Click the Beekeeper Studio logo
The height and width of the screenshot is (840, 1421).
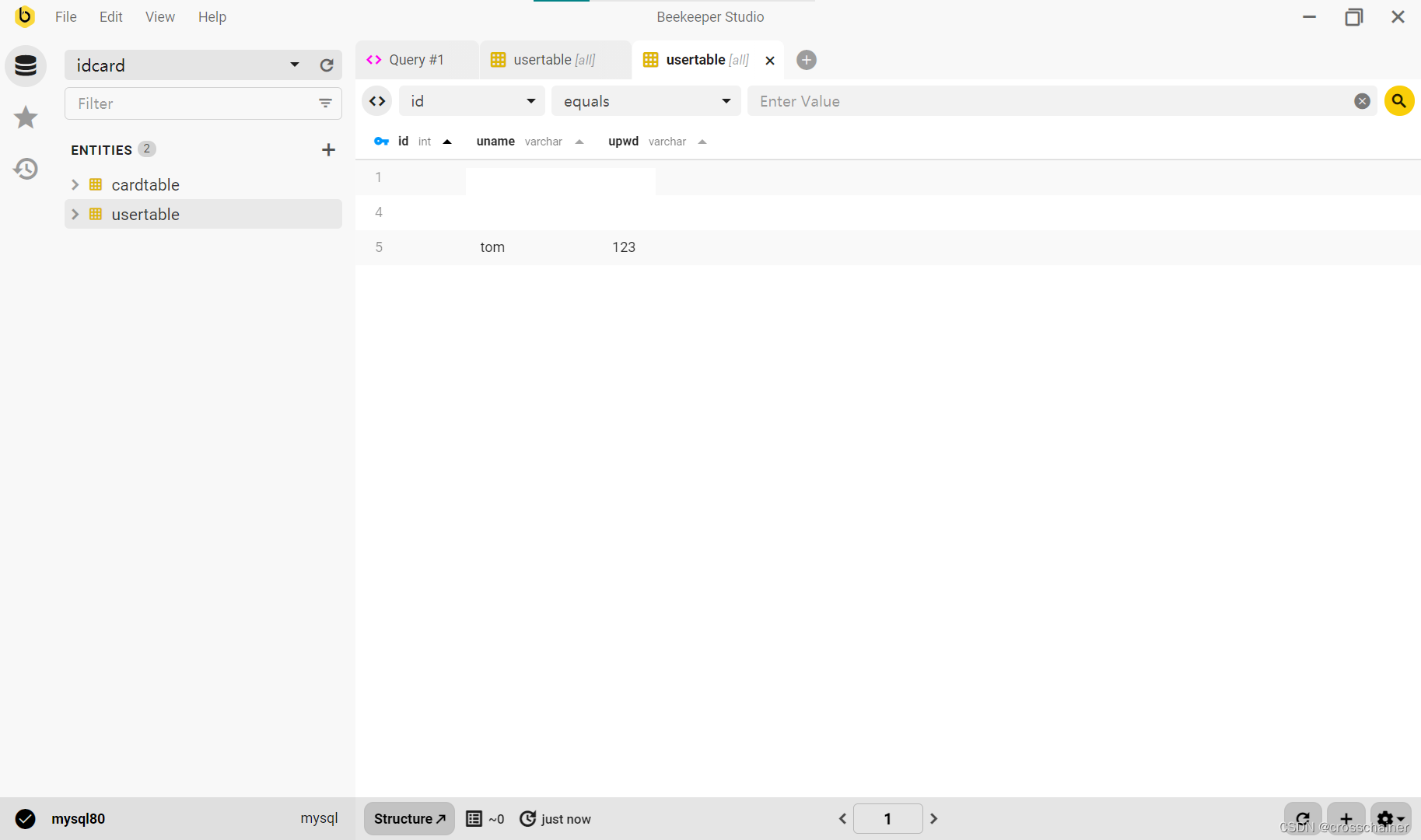25,16
